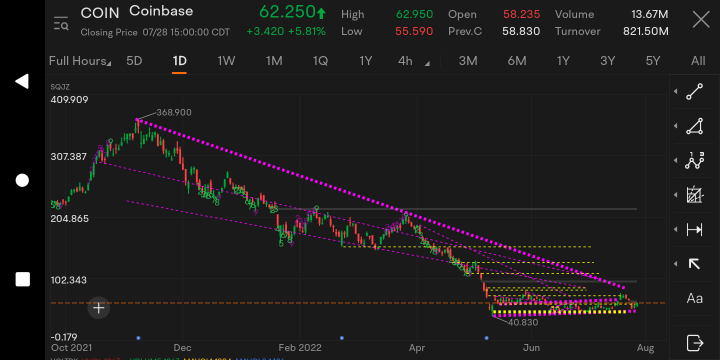Image resolution: width=720 pixels, height=360 pixels.
Task: Select the 3M time range
Action: 468,61
